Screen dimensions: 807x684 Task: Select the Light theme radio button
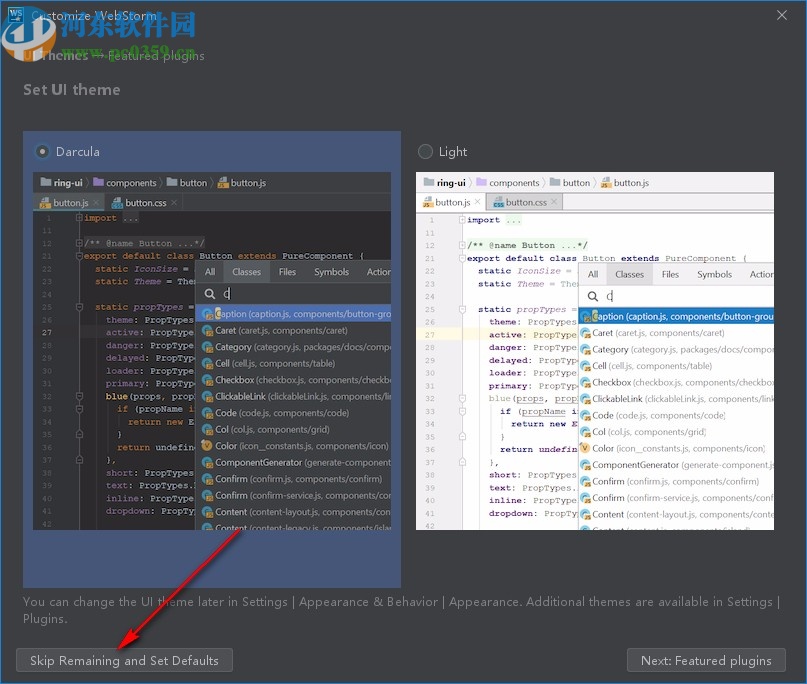[x=425, y=151]
